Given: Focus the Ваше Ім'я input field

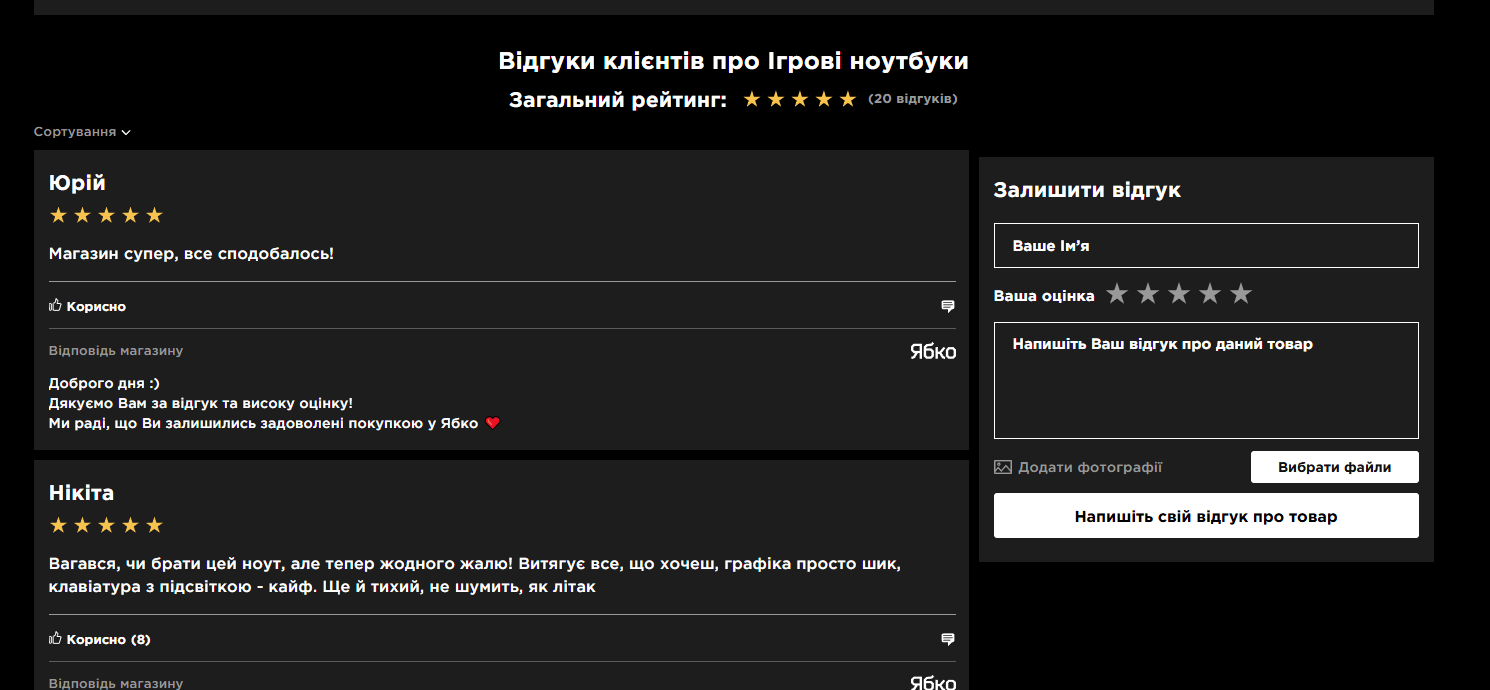Looking at the screenshot, I should (1206, 245).
